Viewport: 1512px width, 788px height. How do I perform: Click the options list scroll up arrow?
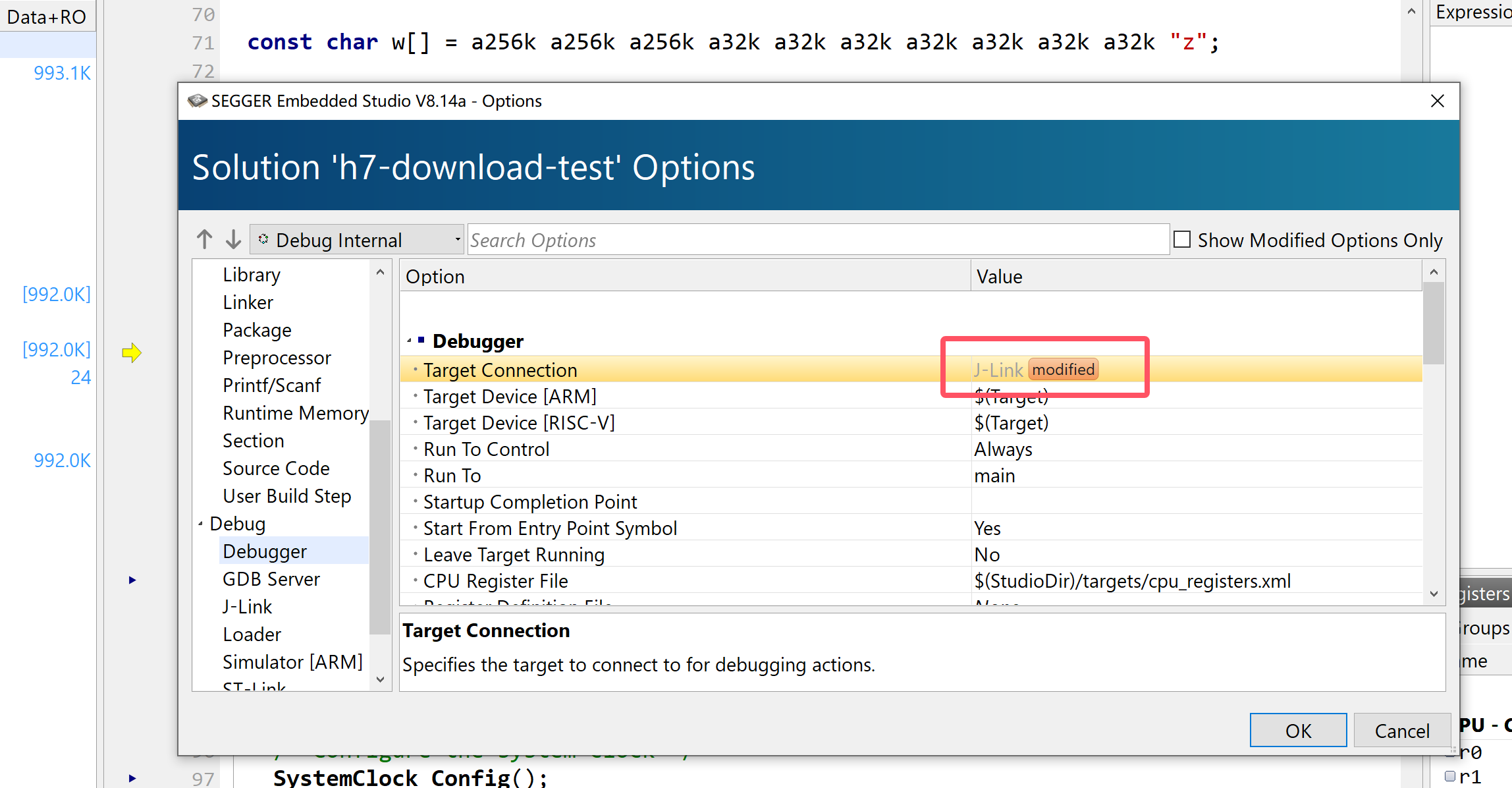coord(1434,272)
